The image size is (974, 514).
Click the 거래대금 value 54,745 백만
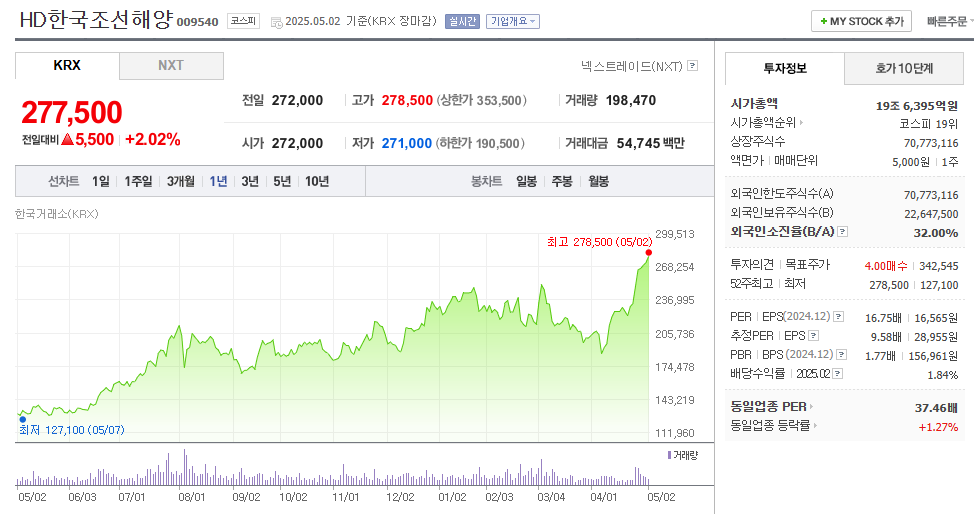[650, 144]
